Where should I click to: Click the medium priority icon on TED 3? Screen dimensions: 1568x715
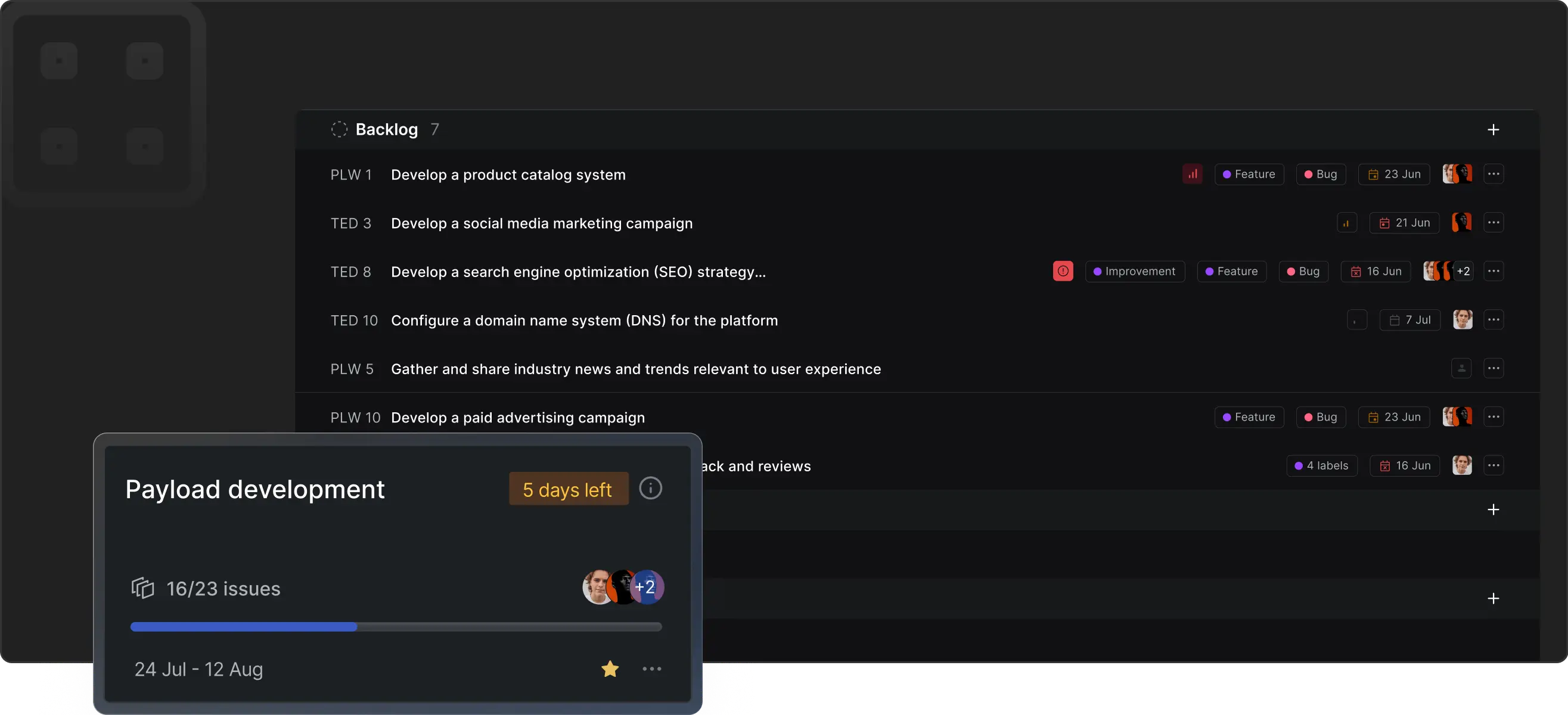click(x=1346, y=223)
